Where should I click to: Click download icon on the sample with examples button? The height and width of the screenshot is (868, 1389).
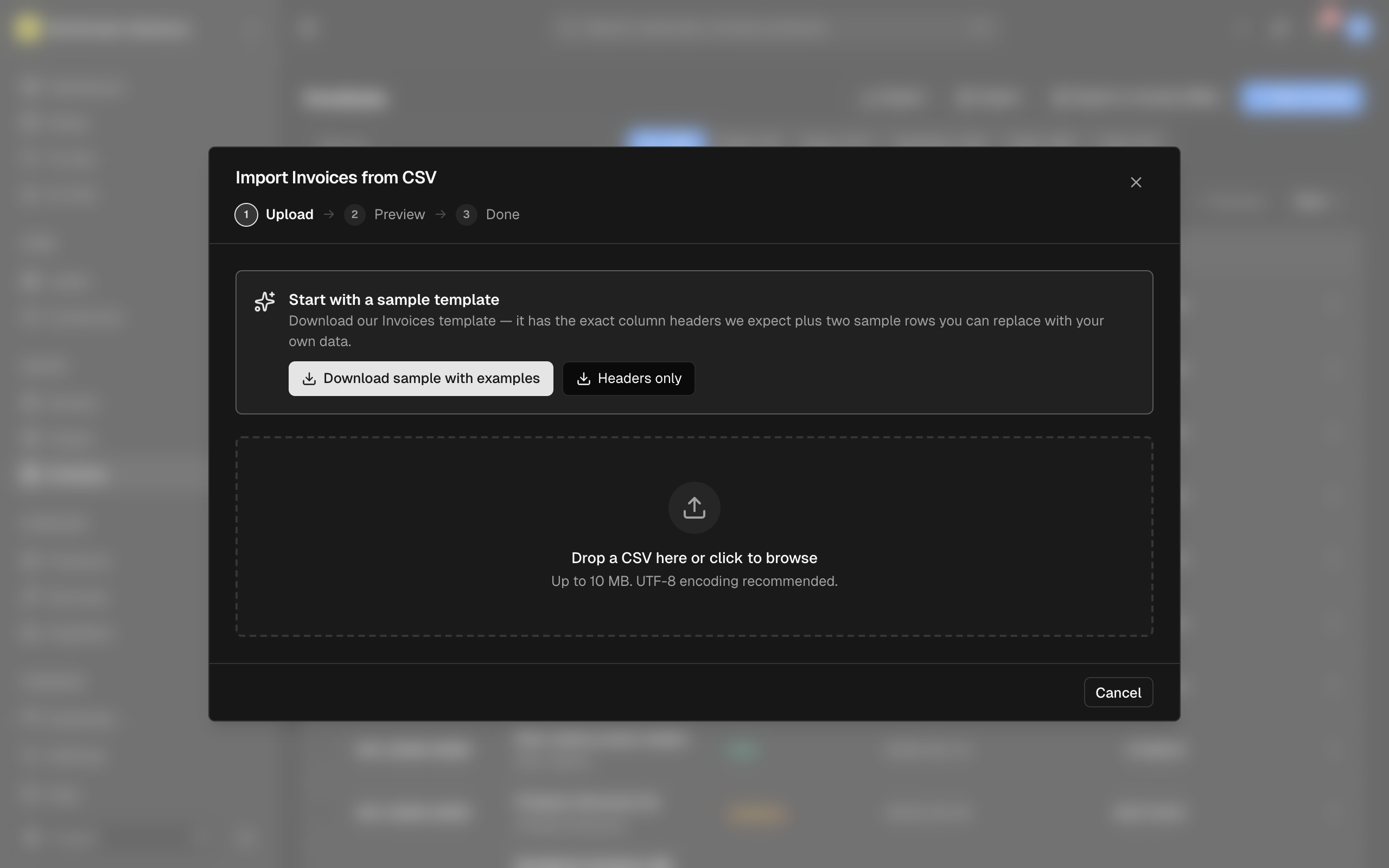coord(309,379)
